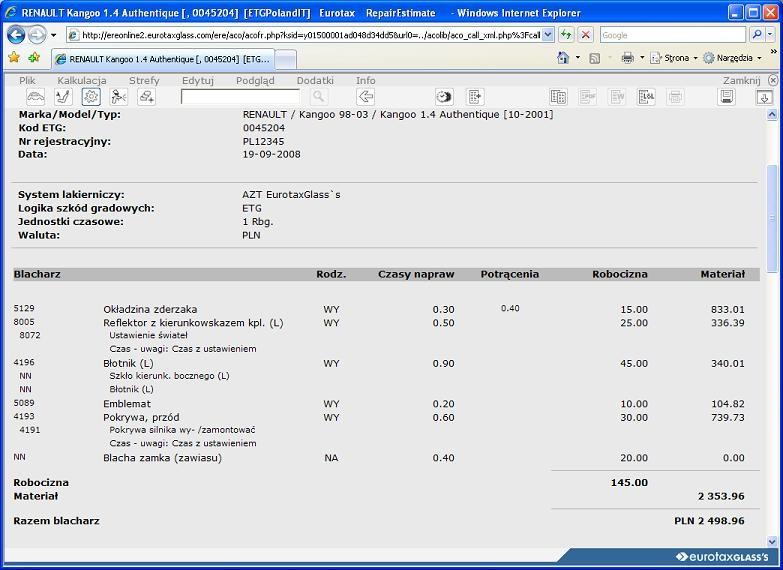Open the Strona page menu

point(674,58)
